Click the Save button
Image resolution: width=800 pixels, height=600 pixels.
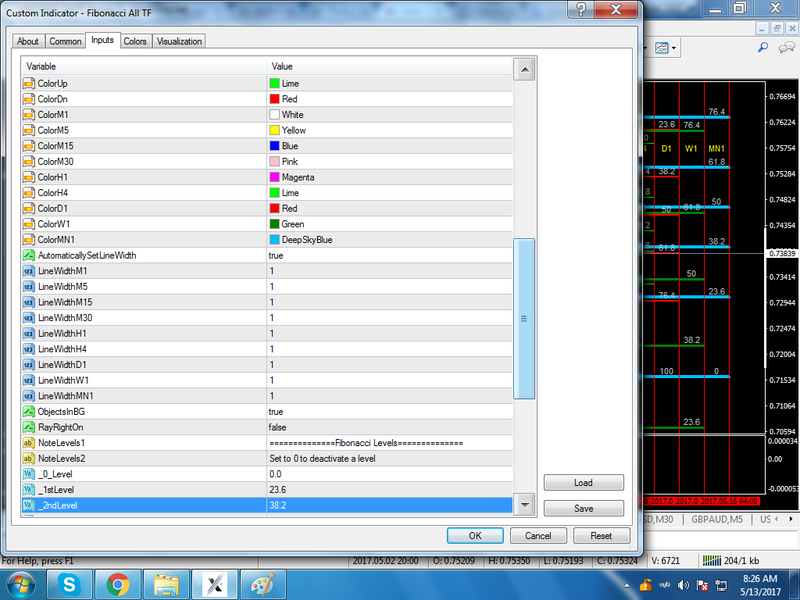pyautogui.click(x=583, y=508)
